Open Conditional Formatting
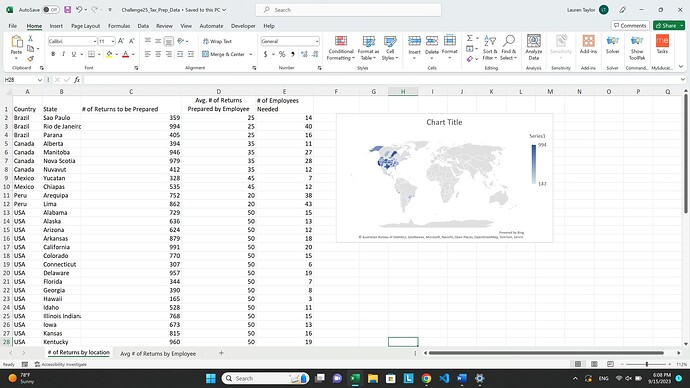 tap(341, 48)
